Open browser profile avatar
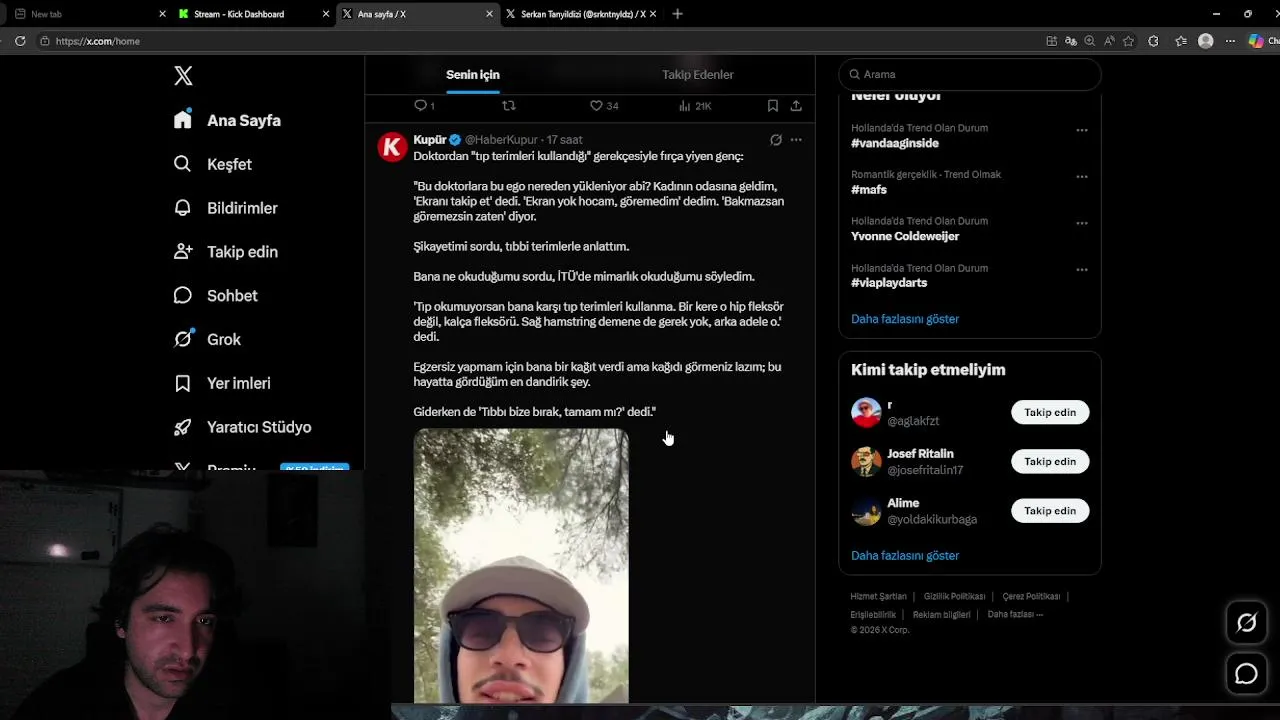The width and height of the screenshot is (1280, 720). [1206, 41]
